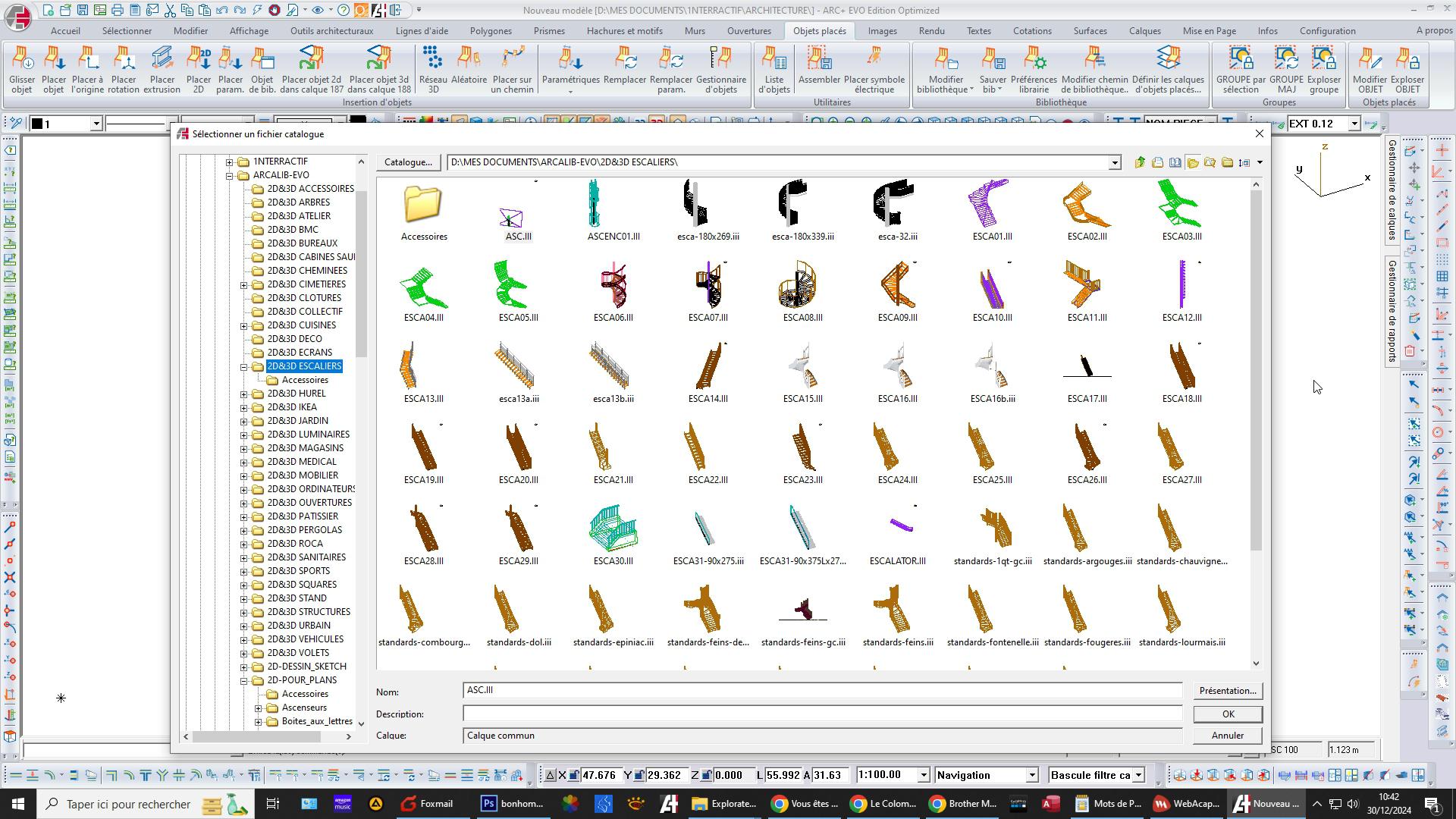Expand the 2D&3D HUREL tree folder
Viewport: 1456px width, 819px height.
pyautogui.click(x=244, y=394)
